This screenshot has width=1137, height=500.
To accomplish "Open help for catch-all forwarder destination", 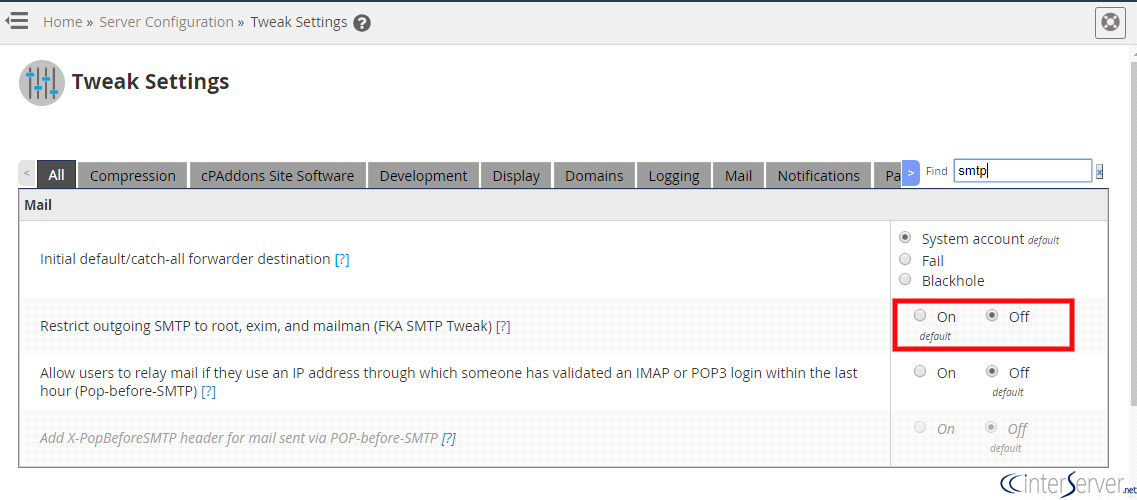I will [342, 259].
